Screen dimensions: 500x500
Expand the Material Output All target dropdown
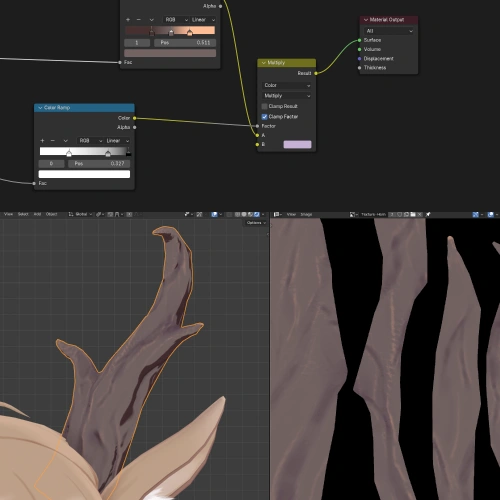click(x=389, y=31)
